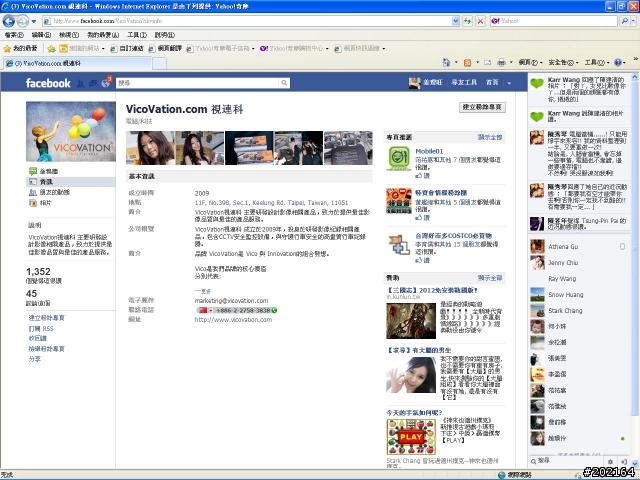This screenshot has width=640, height=480.
Task: Open the Tools menu in menu bar
Action: [x=137, y=35]
